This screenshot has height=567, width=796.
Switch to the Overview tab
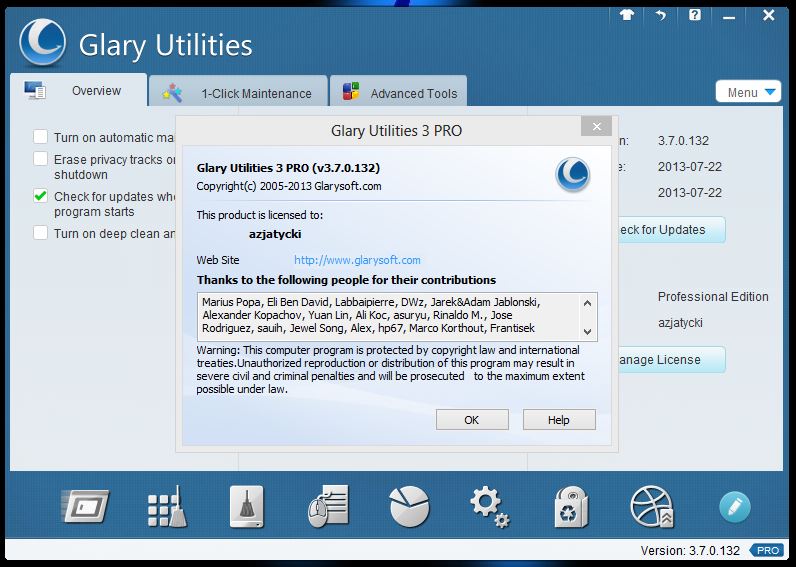(x=79, y=90)
